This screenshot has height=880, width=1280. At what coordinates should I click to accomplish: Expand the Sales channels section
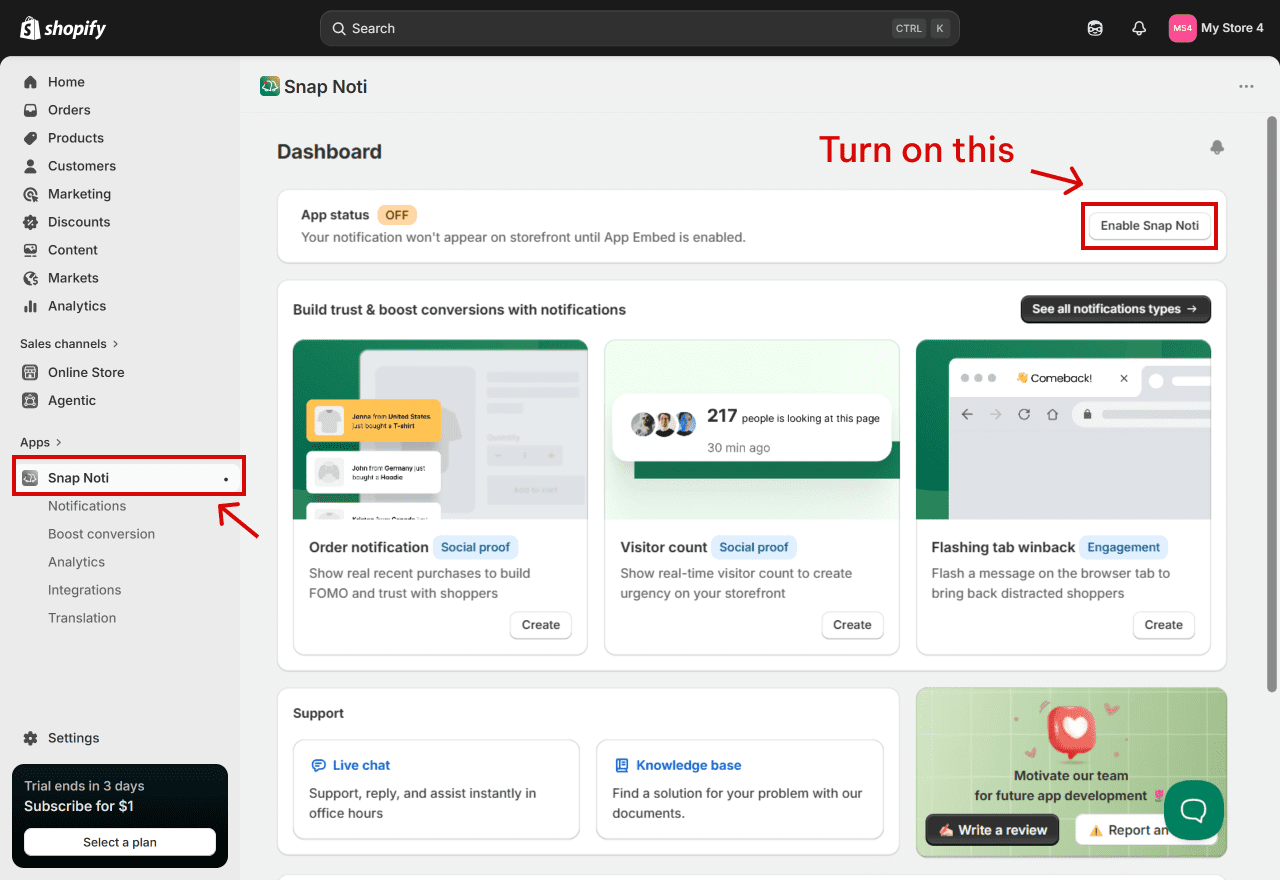pos(69,344)
